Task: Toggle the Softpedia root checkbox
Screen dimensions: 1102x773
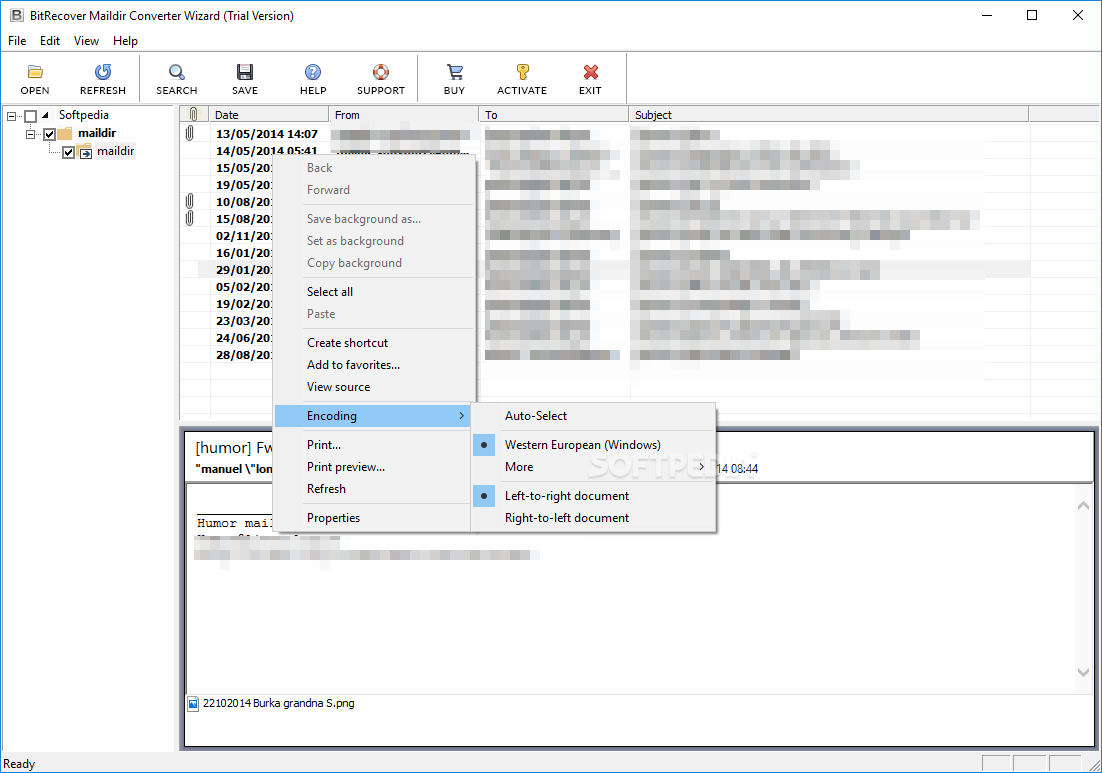Action: (x=30, y=116)
